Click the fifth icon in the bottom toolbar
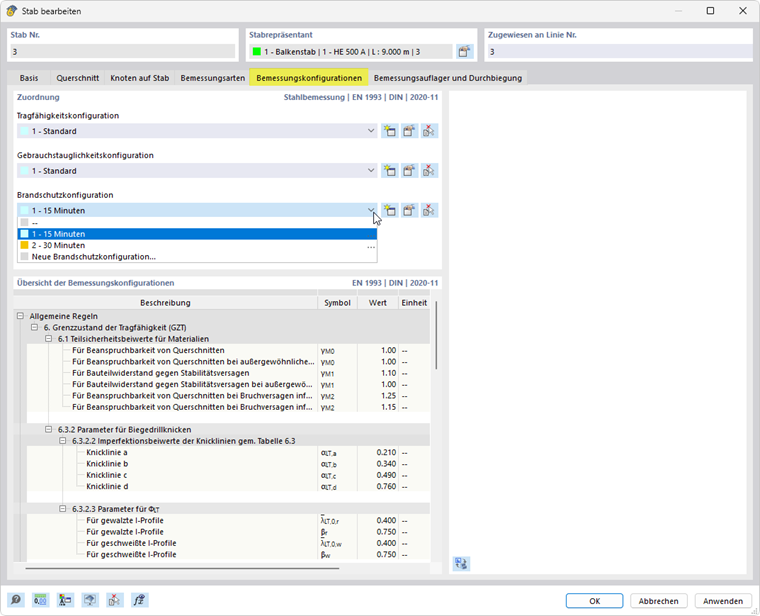Screen dimensions: 760x616 tap(115, 600)
